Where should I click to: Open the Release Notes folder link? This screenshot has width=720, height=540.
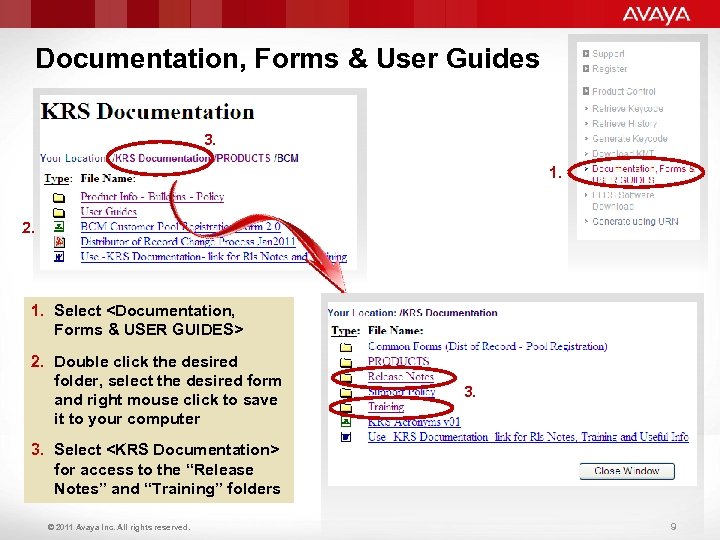coord(401,377)
